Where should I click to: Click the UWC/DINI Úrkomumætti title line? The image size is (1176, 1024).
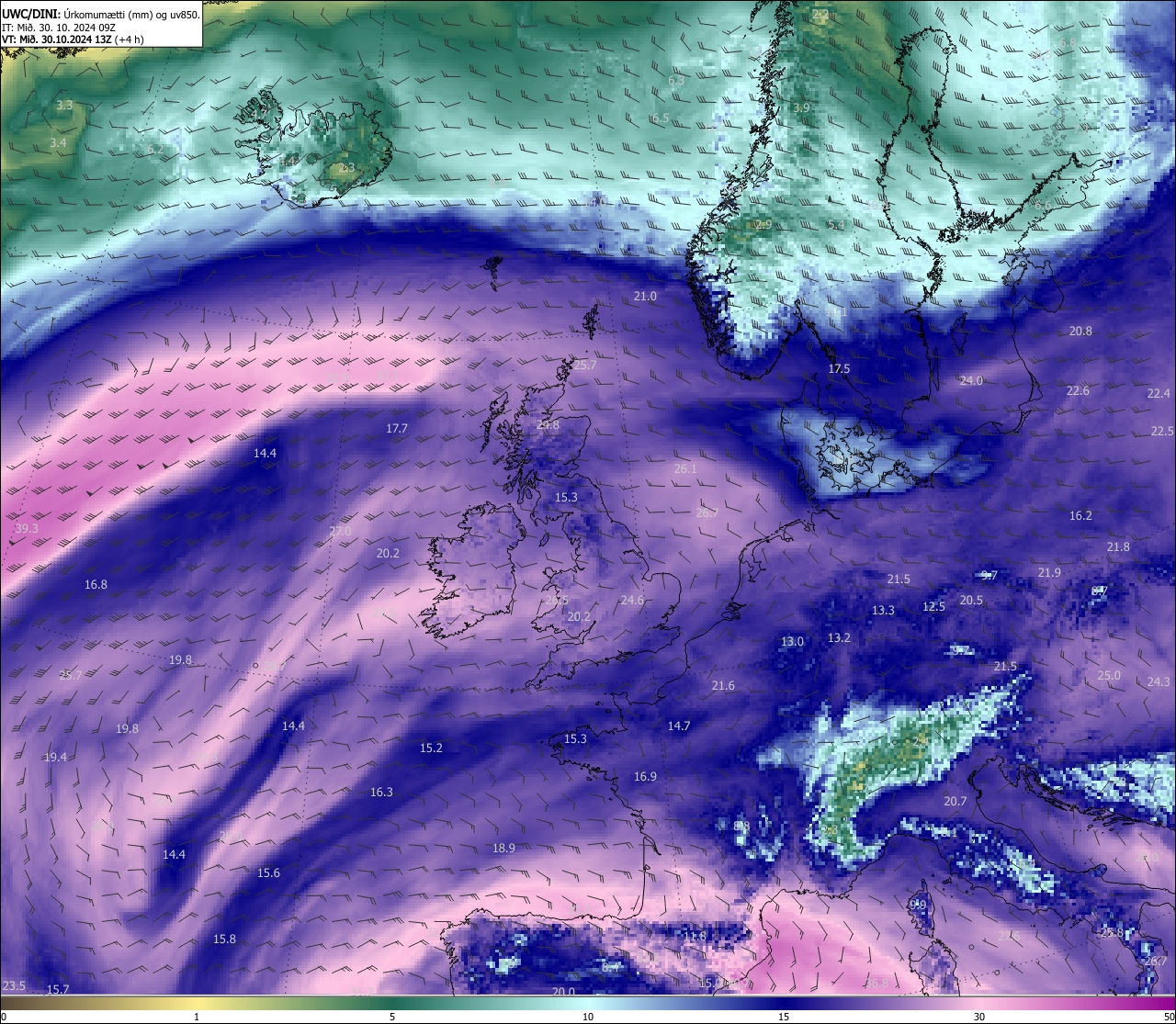(101, 14)
